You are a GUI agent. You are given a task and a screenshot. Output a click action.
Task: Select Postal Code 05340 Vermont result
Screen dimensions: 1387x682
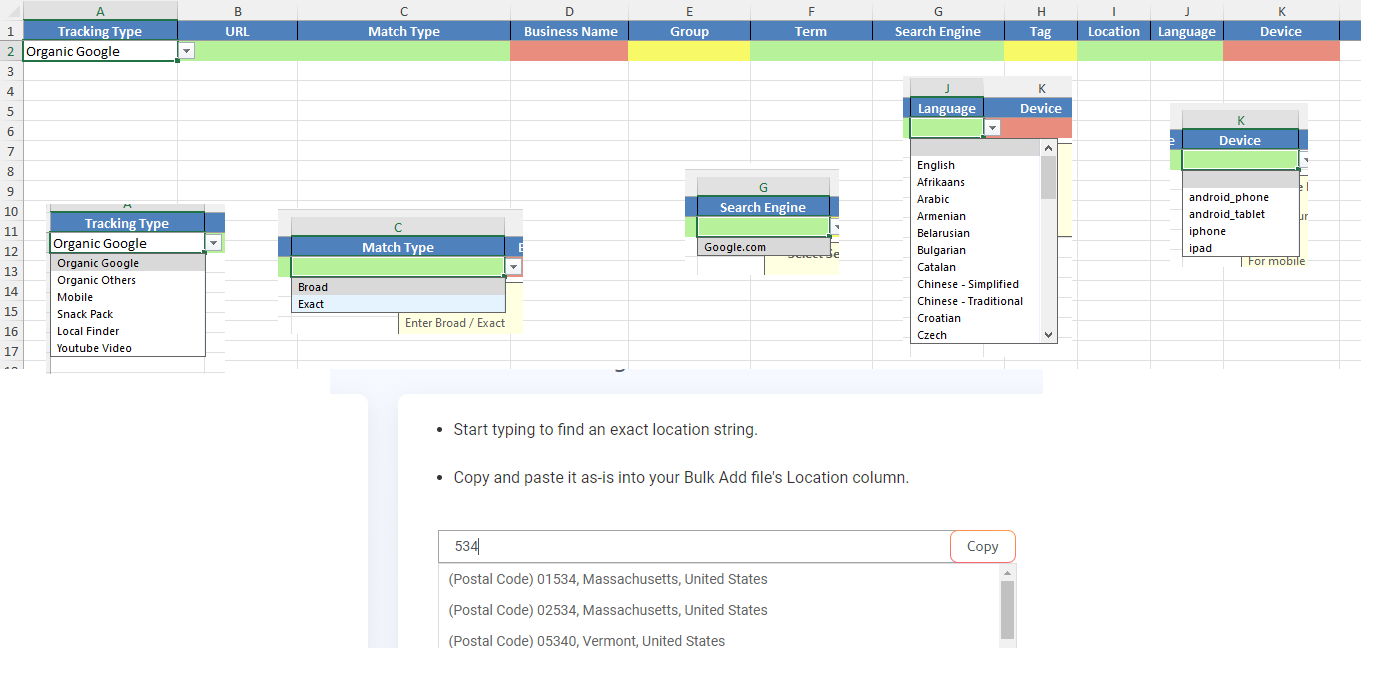coord(587,641)
